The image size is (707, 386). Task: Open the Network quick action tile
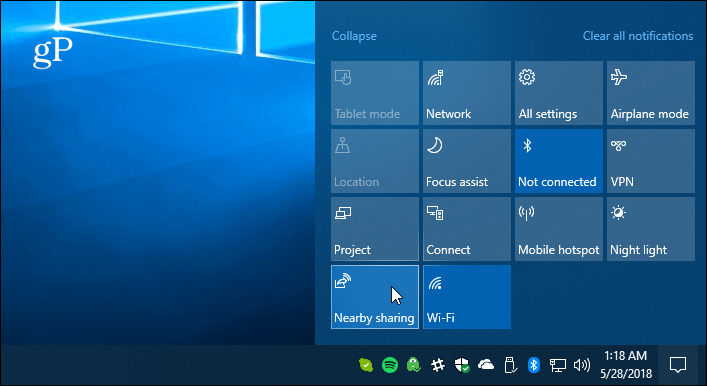coord(467,93)
